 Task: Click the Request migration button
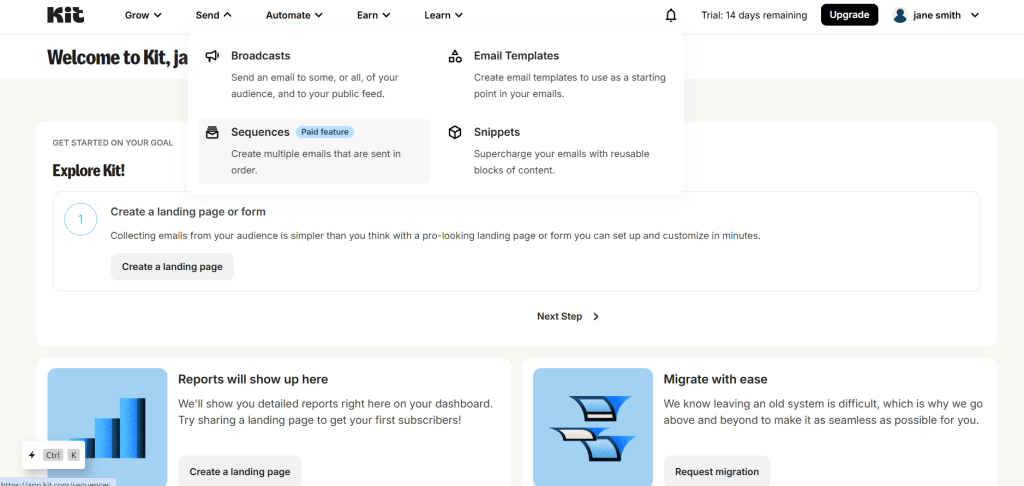click(x=716, y=471)
